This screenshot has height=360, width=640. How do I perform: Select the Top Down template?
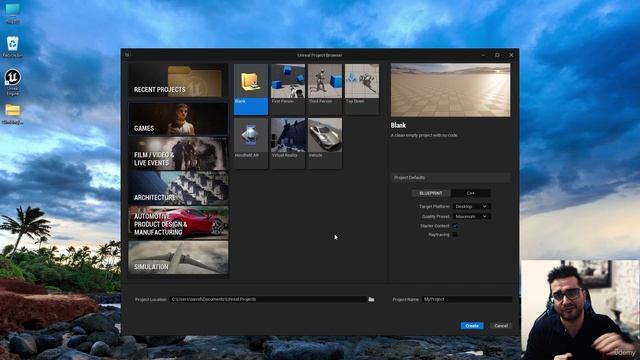pos(362,89)
